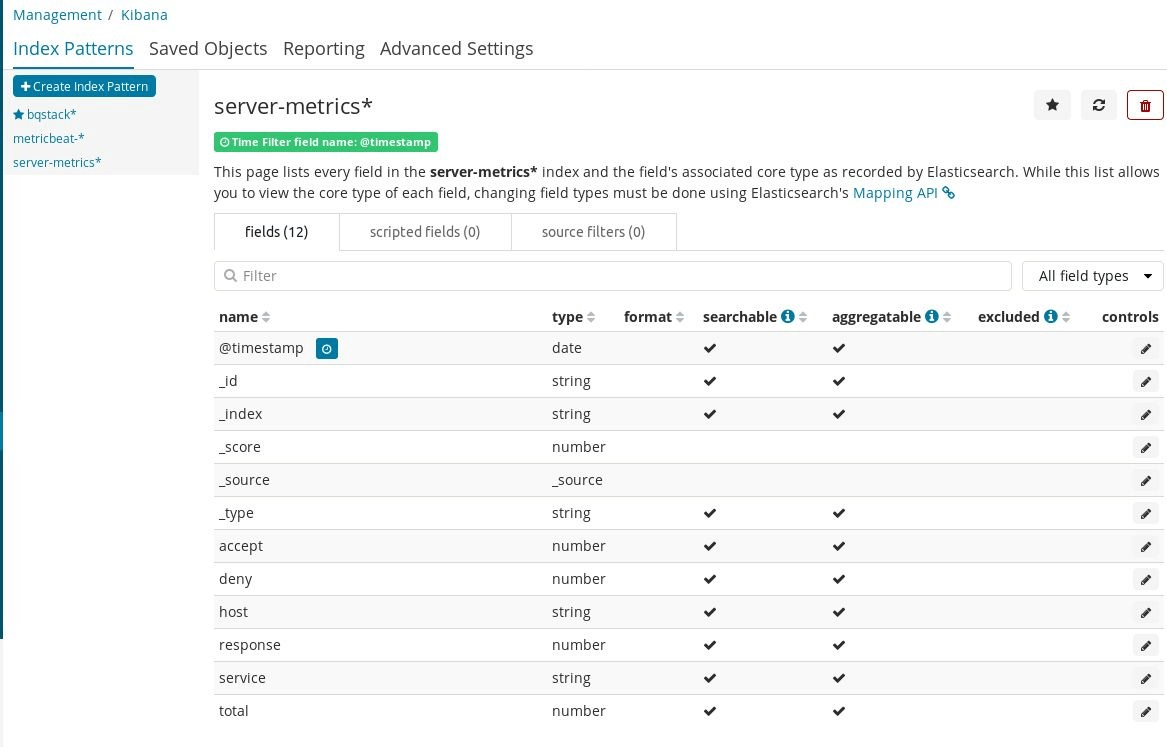The height and width of the screenshot is (747, 1167).
Task: Click the refresh field list icon
Action: [x=1099, y=105]
